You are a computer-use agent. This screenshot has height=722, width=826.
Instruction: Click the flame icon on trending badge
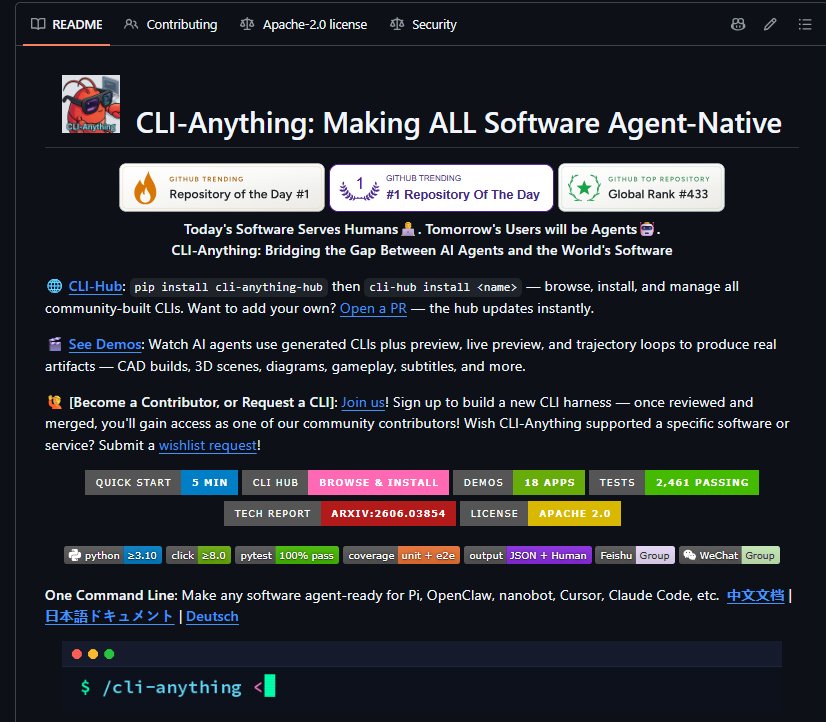pyautogui.click(x=145, y=188)
